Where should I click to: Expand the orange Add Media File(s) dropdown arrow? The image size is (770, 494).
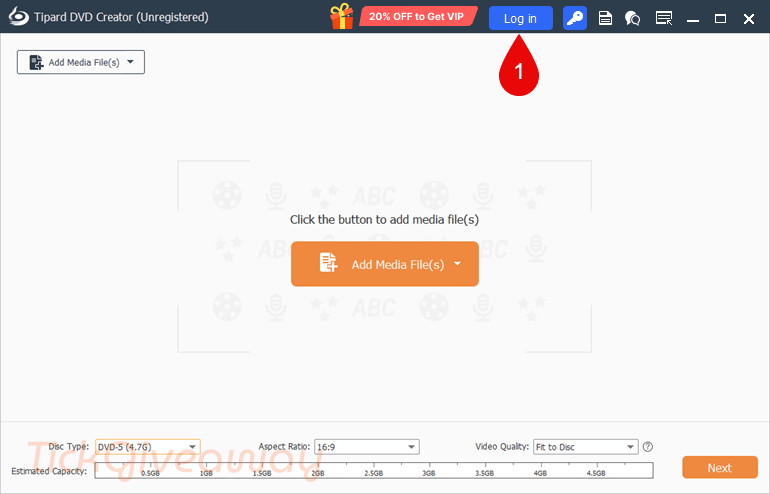point(458,264)
